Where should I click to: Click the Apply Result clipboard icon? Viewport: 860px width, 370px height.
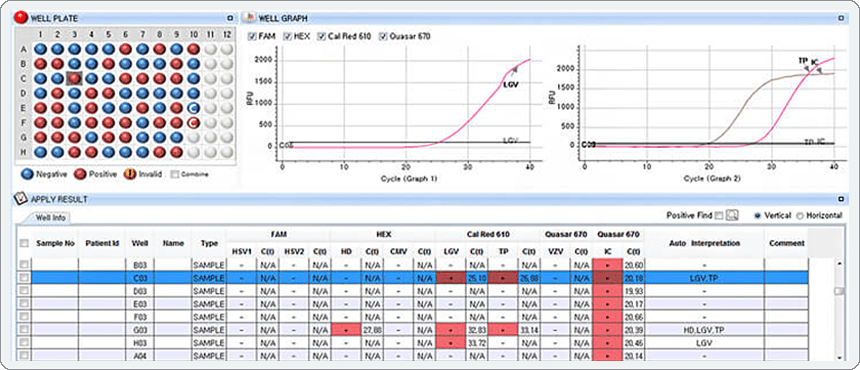tap(20, 198)
